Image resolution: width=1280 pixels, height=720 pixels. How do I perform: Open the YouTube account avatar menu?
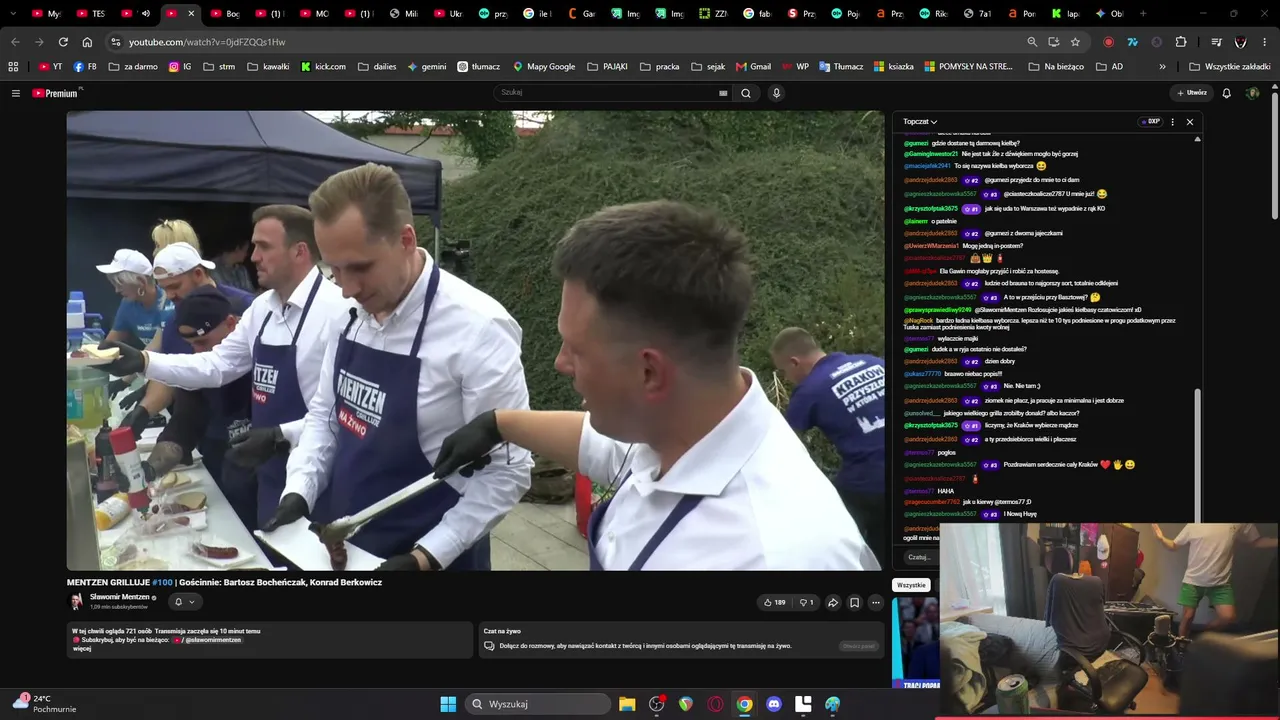pos(1252,93)
